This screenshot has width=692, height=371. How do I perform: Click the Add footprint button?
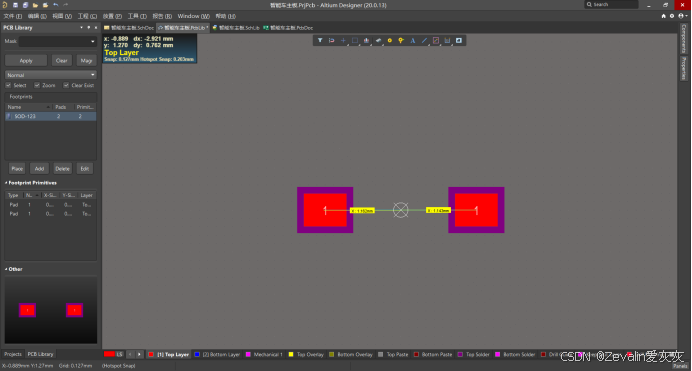click(39, 169)
